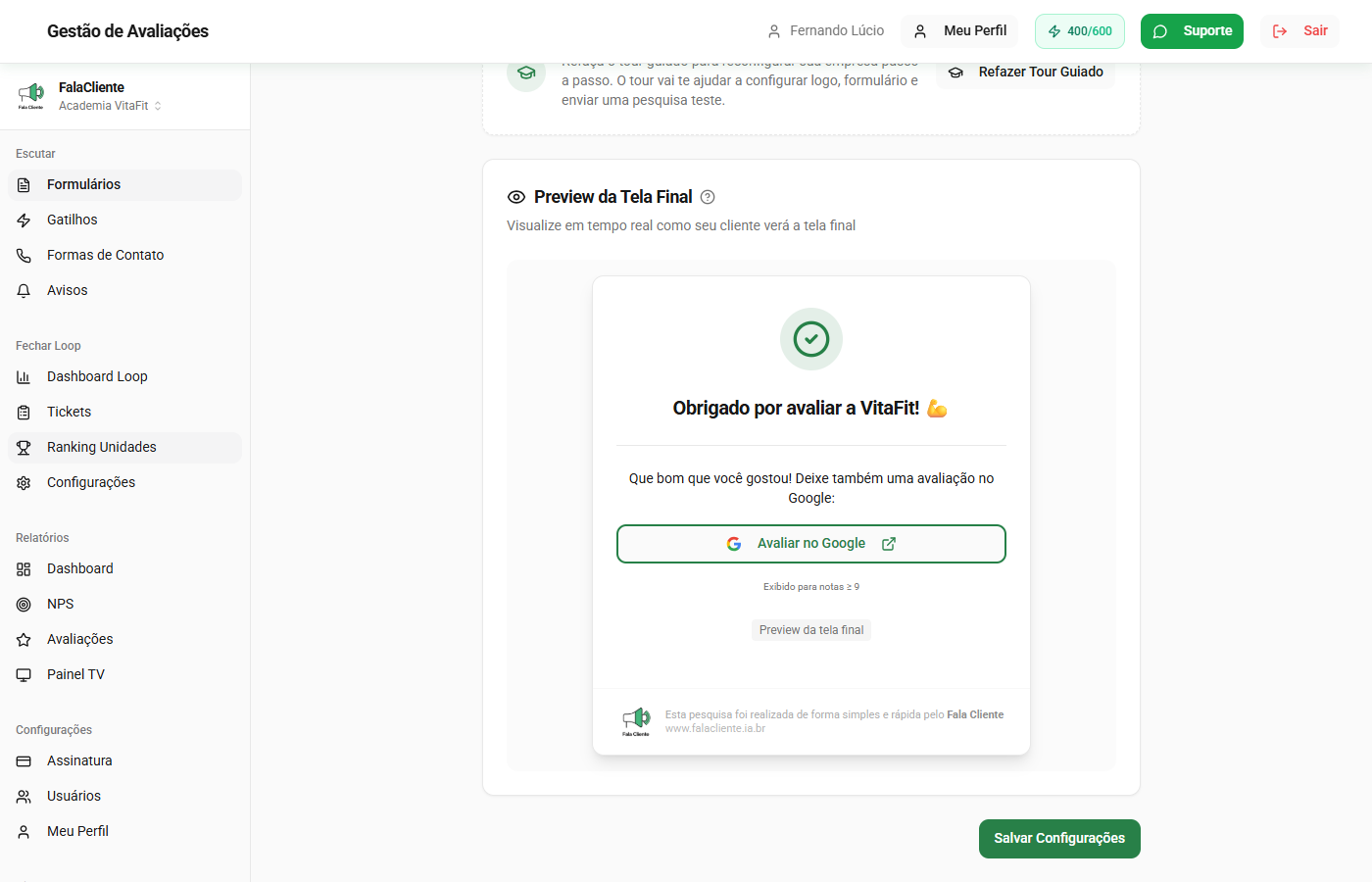The image size is (1372, 882).
Task: Click the star icon for Avaliações
Action: (x=24, y=640)
